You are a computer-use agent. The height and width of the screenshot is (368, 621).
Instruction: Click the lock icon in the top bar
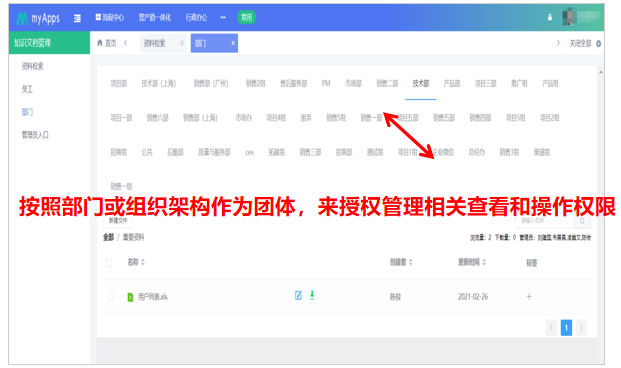pos(550,17)
